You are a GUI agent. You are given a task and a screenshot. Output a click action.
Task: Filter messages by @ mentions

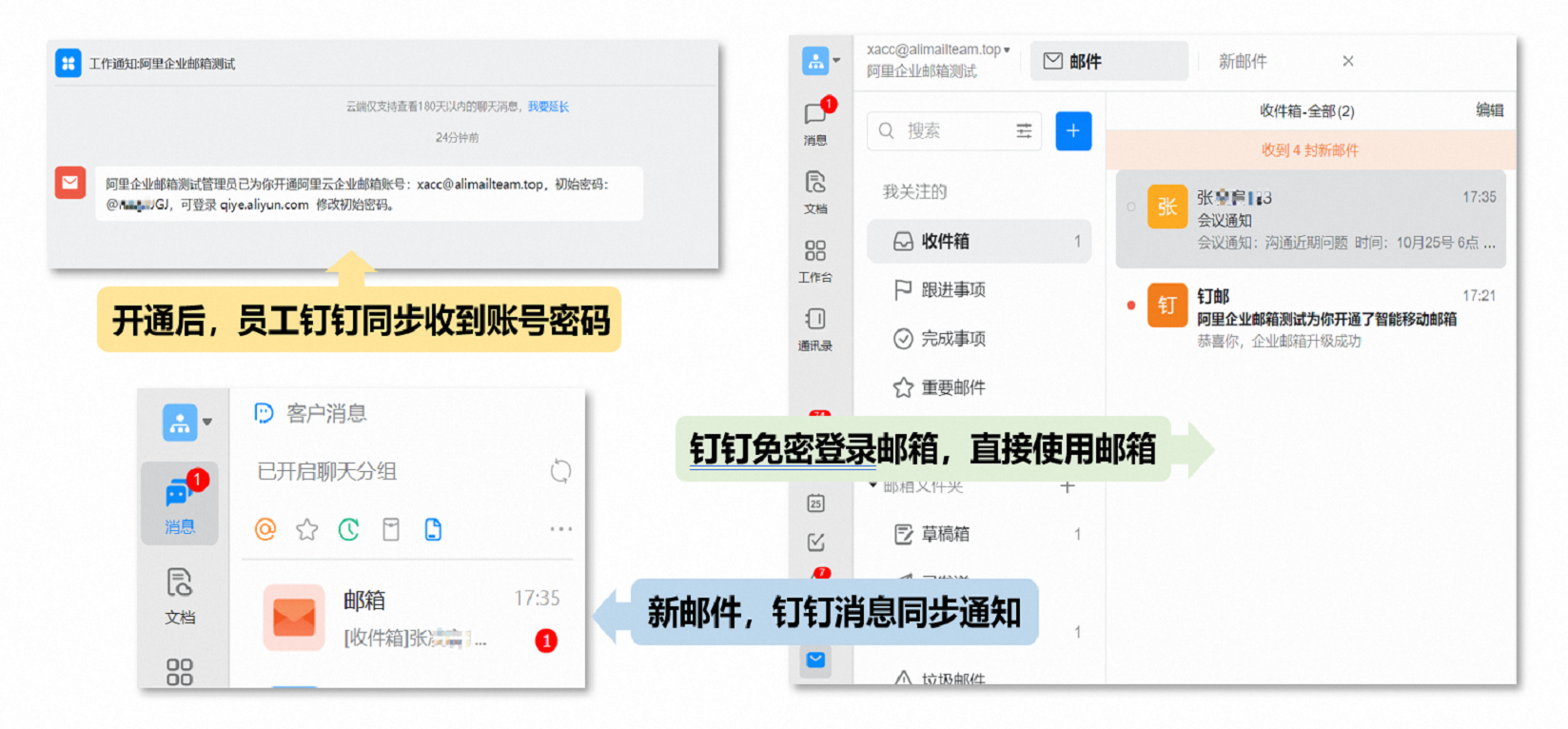click(265, 529)
